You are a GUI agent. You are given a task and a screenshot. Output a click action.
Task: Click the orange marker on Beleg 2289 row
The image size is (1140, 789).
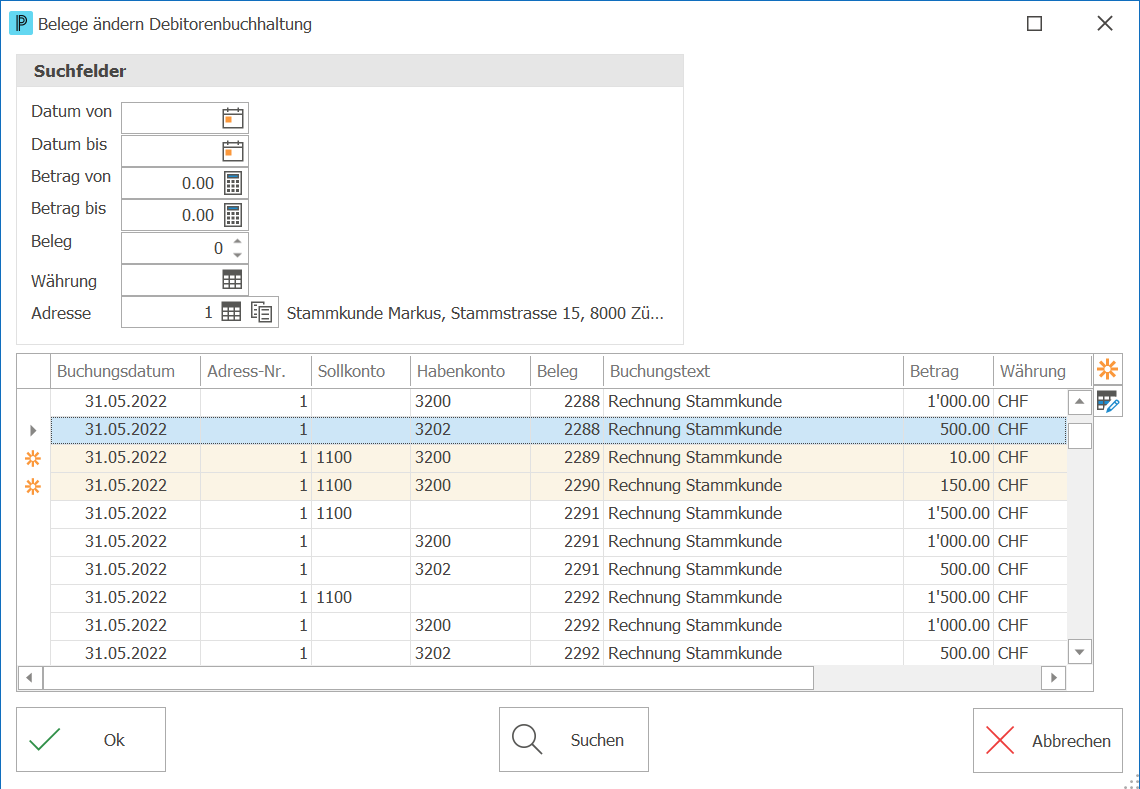[x=33, y=458]
